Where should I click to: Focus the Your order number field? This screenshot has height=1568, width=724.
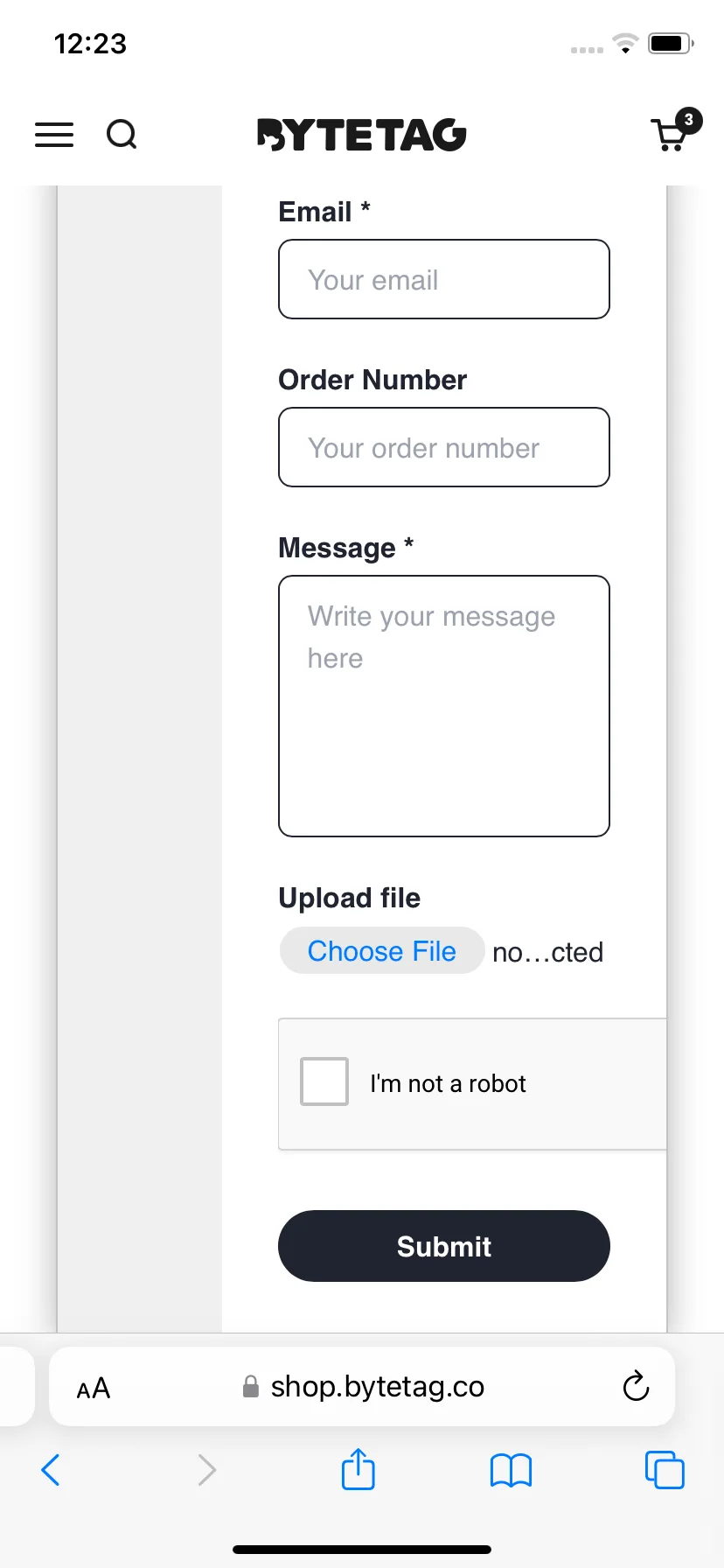coord(444,447)
